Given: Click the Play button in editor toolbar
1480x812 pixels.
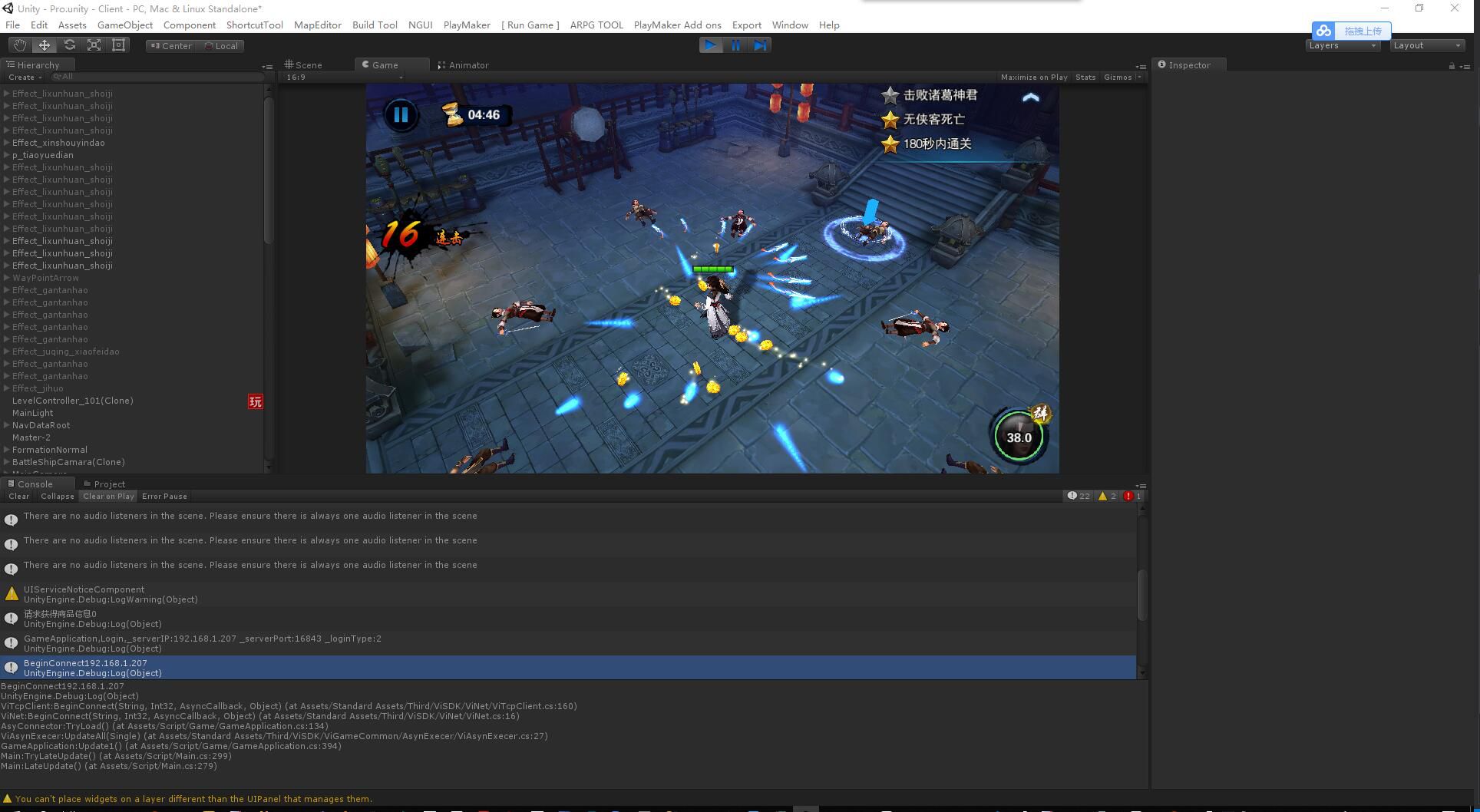Looking at the screenshot, I should click(x=711, y=45).
